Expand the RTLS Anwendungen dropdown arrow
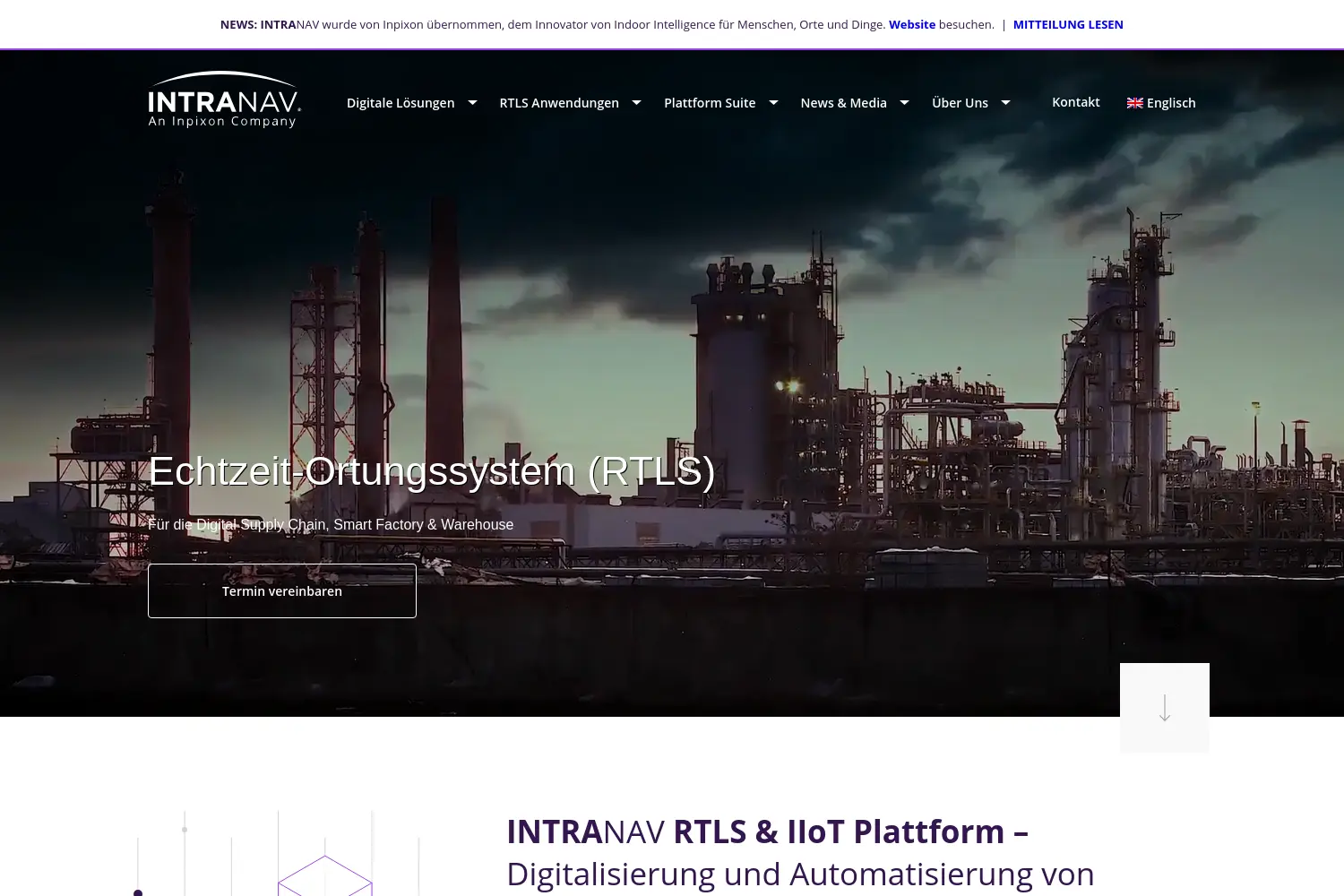This screenshot has height=896, width=1344. coord(636,103)
